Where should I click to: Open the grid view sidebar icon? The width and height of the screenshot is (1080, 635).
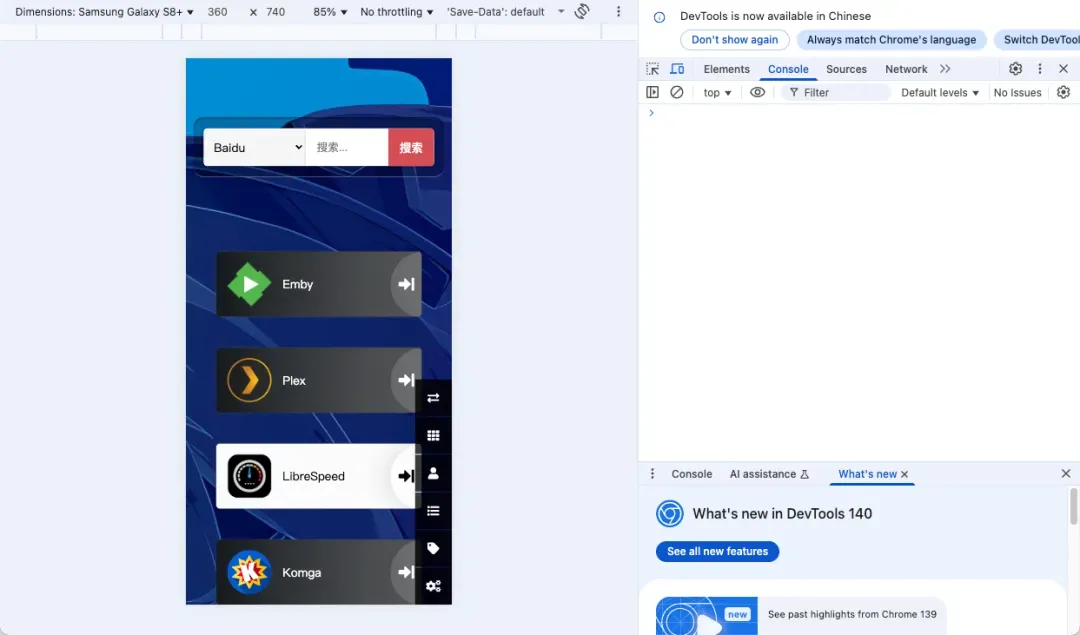(x=433, y=436)
